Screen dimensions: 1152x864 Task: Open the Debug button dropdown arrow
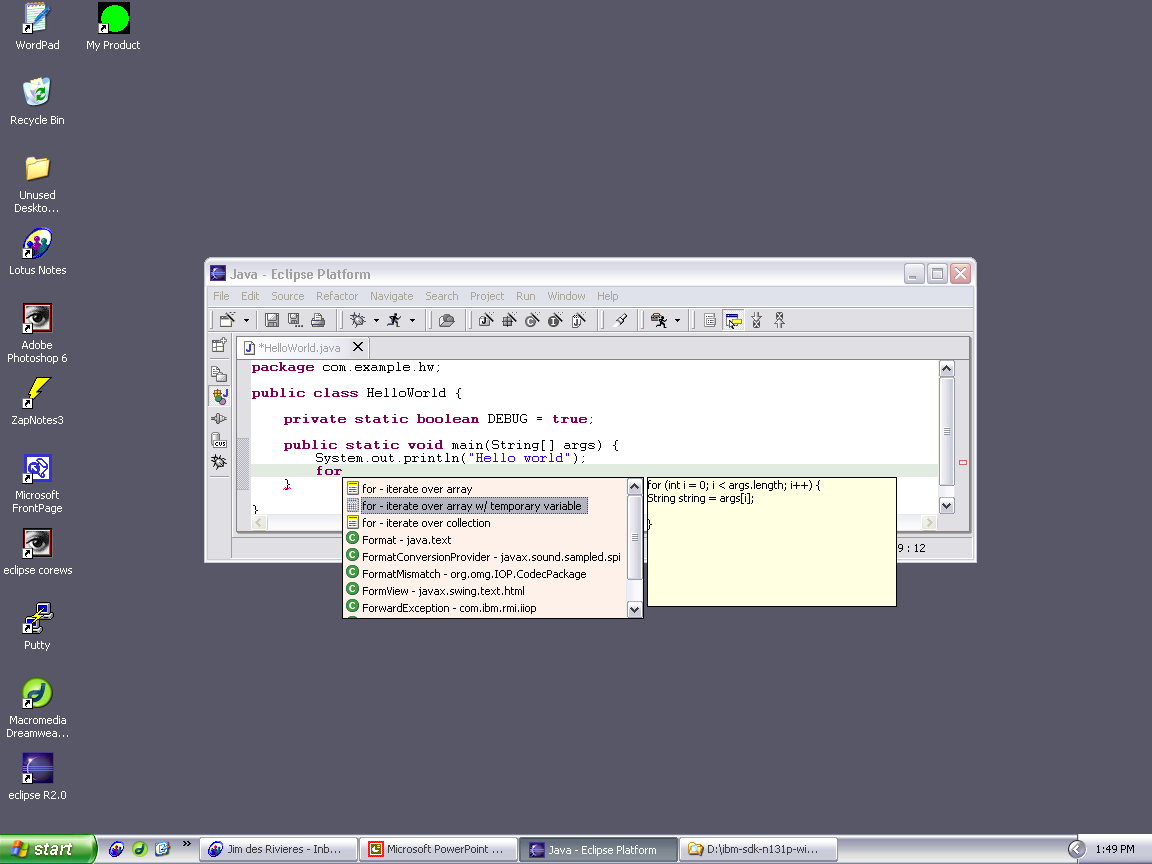click(376, 321)
